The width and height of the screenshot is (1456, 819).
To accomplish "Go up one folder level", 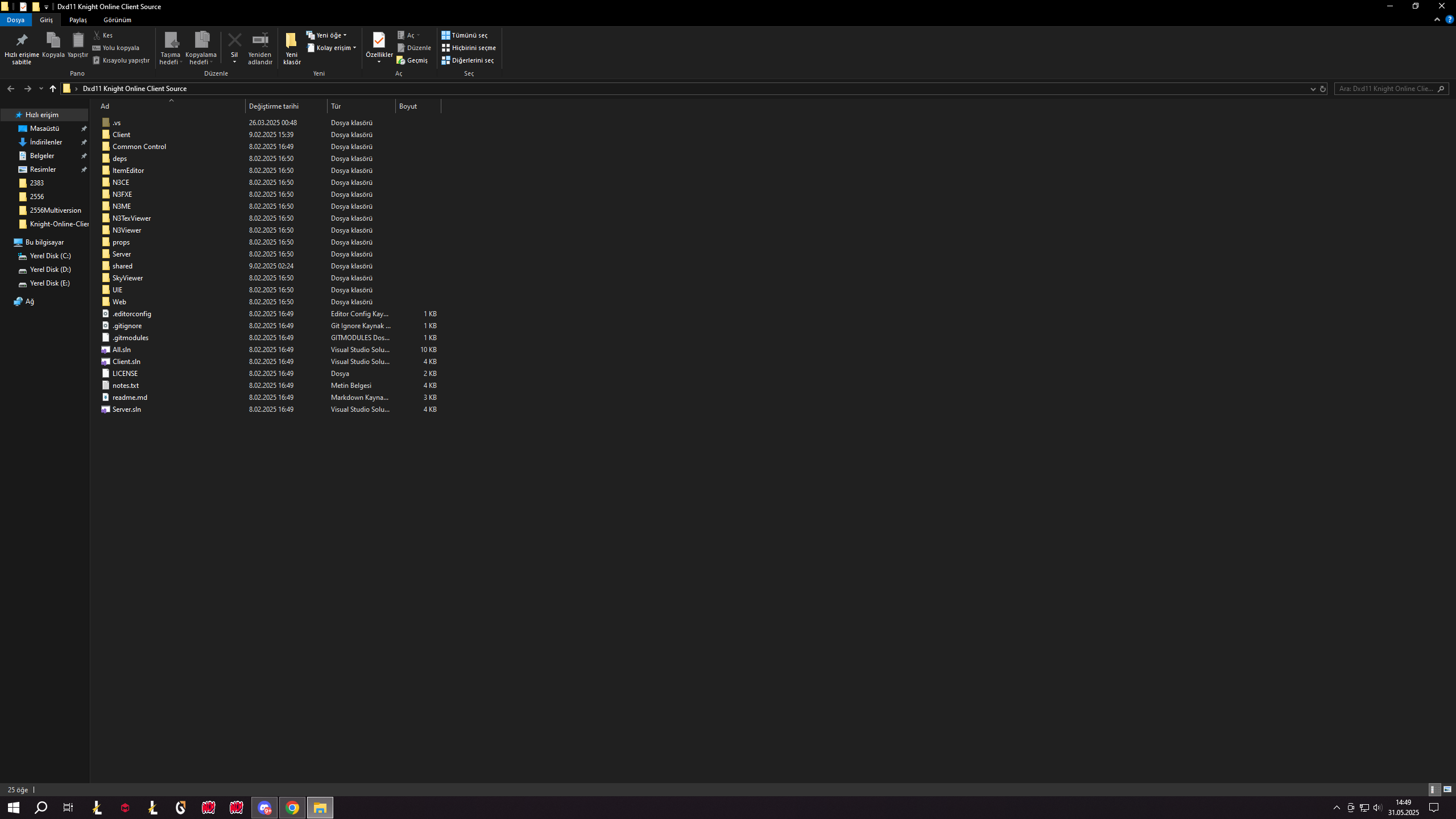I will 53,89.
